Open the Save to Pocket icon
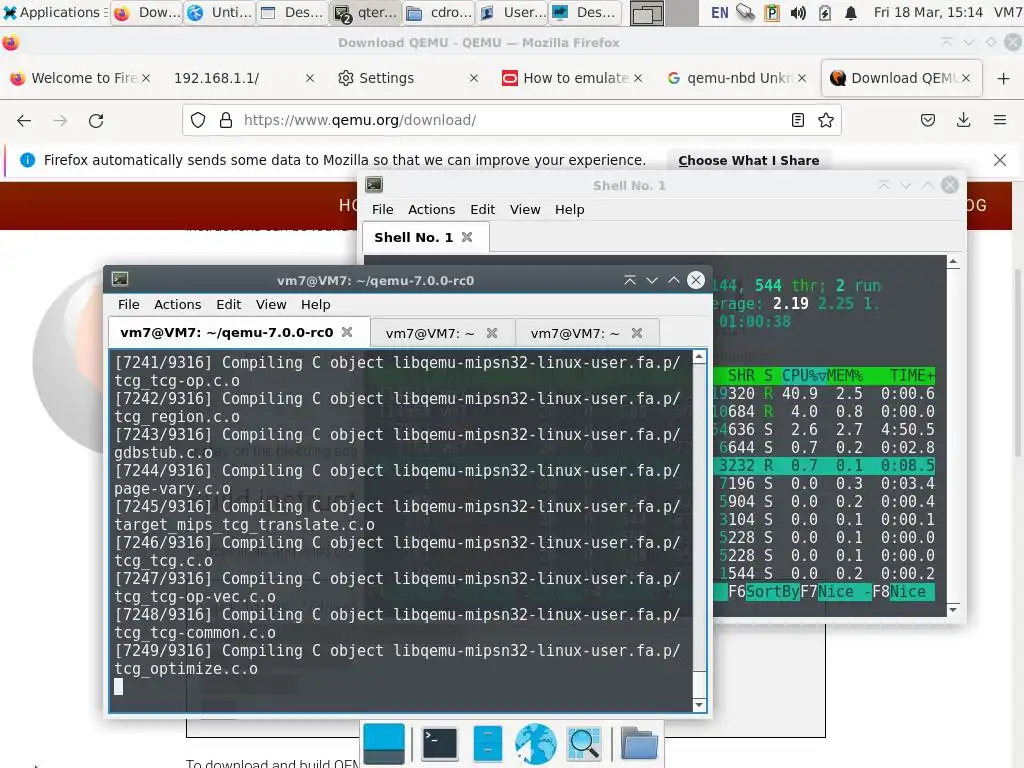This screenshot has width=1024, height=768. click(x=928, y=120)
